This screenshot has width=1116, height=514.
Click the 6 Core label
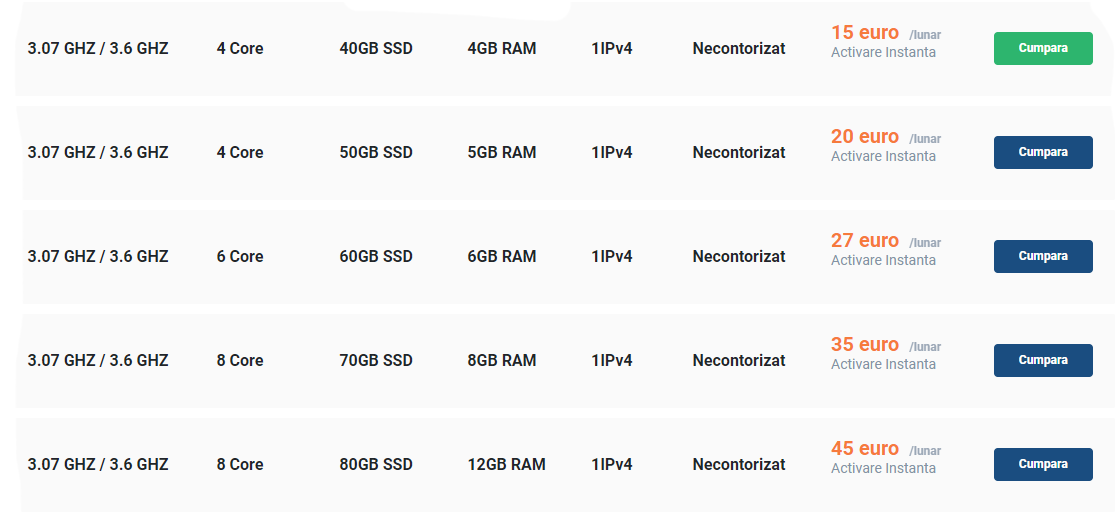(x=240, y=257)
